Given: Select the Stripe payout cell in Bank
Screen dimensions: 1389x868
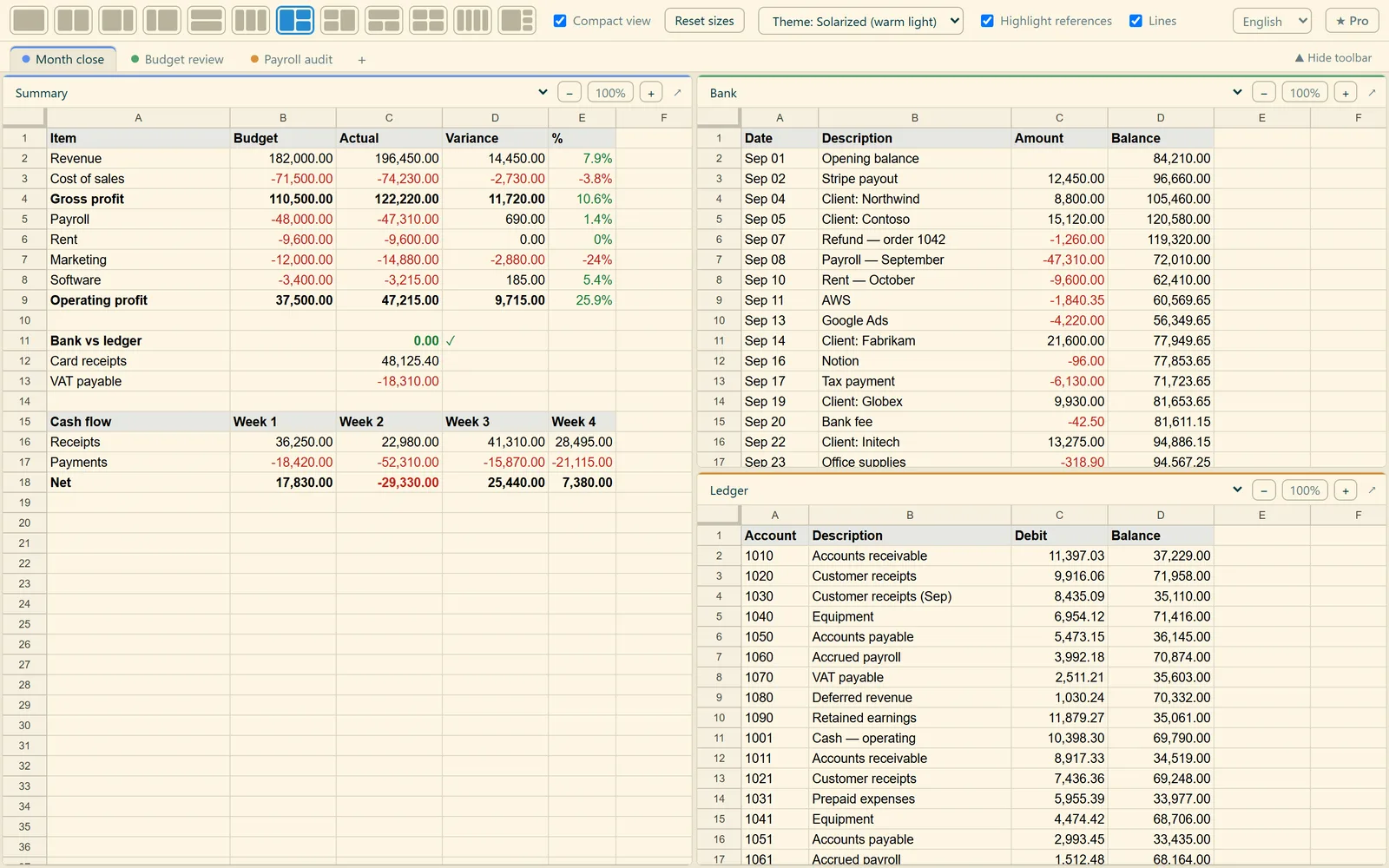Looking at the screenshot, I should 914,179.
